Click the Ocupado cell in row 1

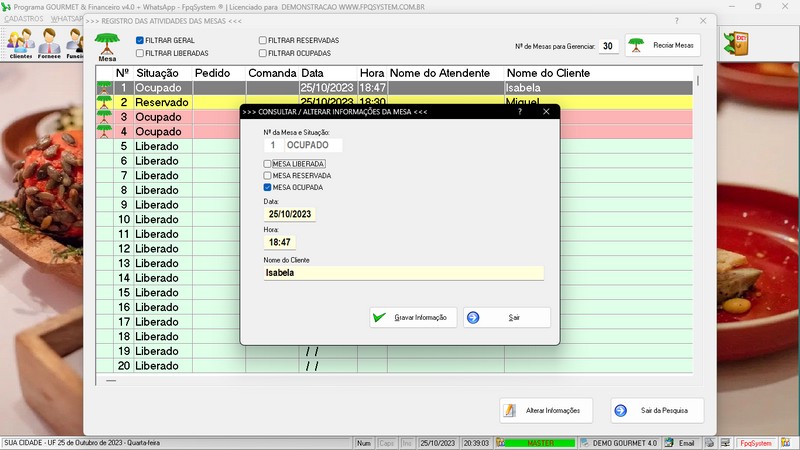pyautogui.click(x=163, y=87)
